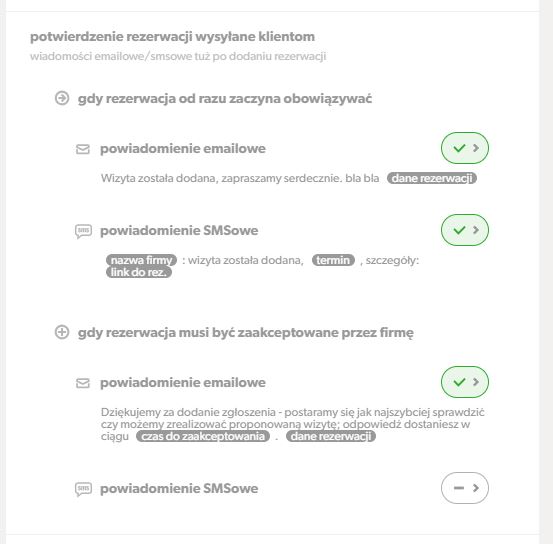Select heading 'gdy rezerwacja od razu zaczyna obowiązywać'
This screenshot has width=553, height=544.
coord(225,99)
